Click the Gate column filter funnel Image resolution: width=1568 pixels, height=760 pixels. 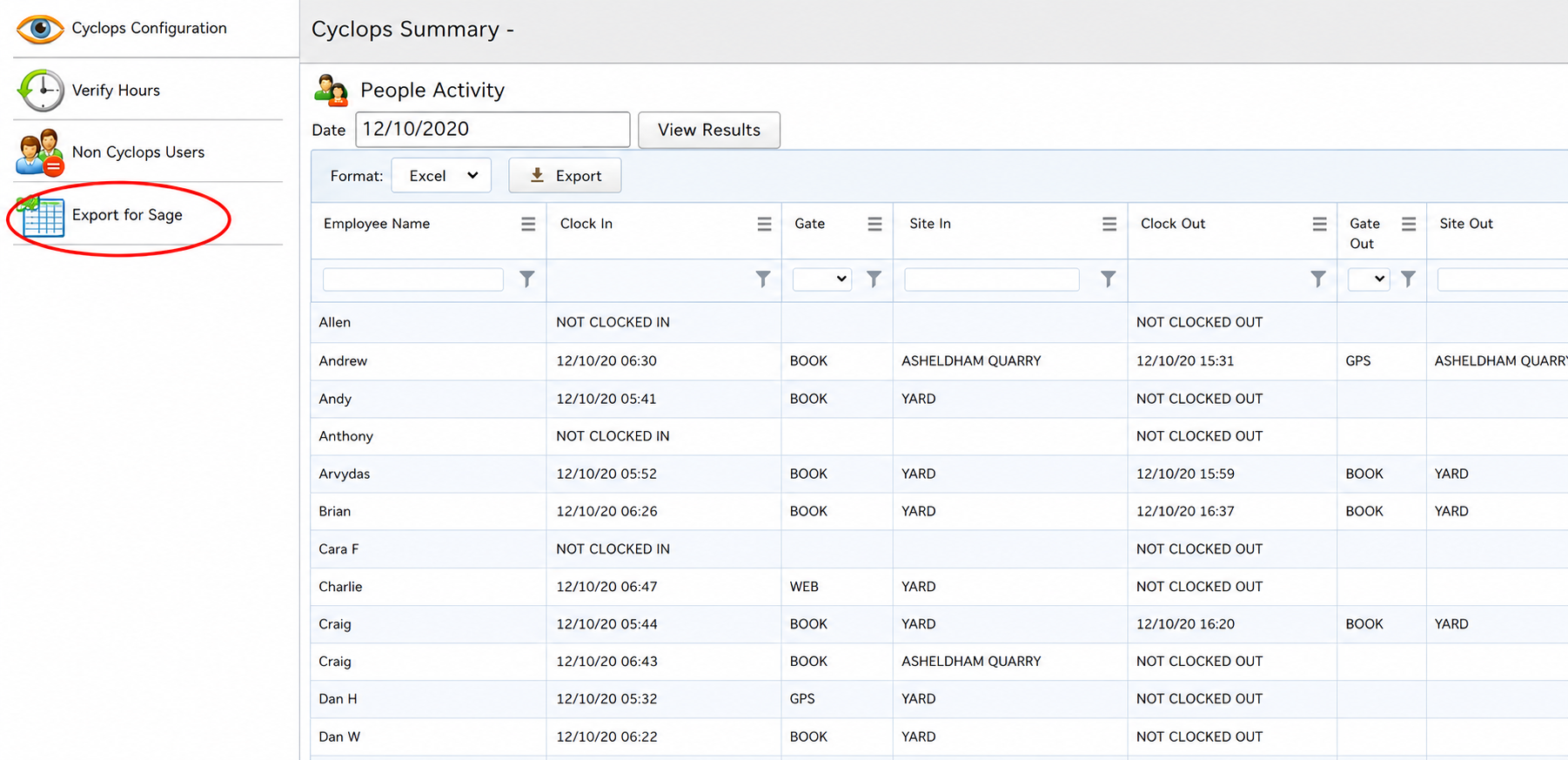[x=874, y=279]
